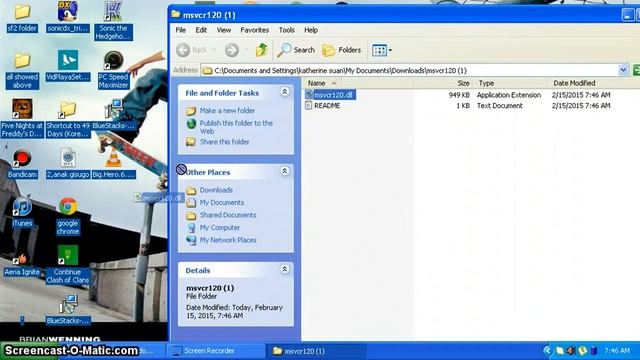Collapse the File and Folder Tasks panel
640x360 pixels.
(284, 91)
